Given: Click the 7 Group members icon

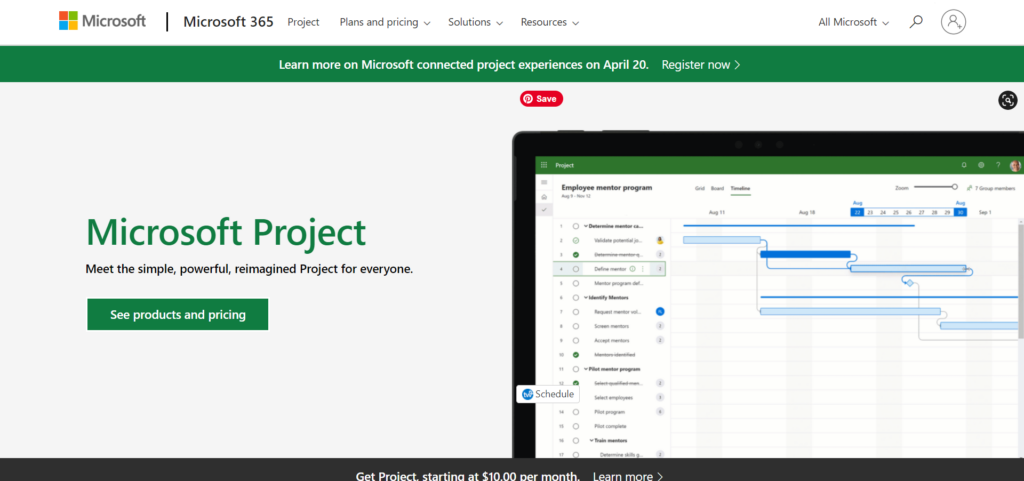Looking at the screenshot, I should click(969, 187).
